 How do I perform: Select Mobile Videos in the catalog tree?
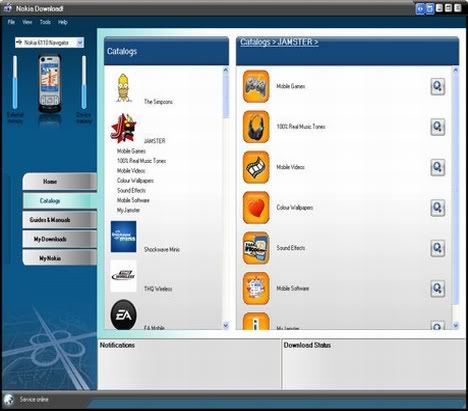(x=131, y=171)
